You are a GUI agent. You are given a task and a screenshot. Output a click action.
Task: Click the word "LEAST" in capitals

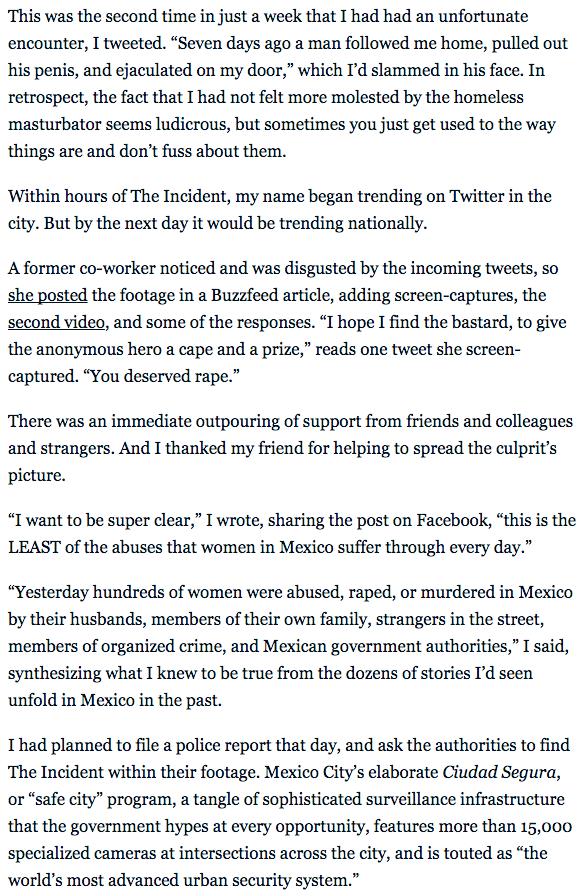[x=34, y=547]
